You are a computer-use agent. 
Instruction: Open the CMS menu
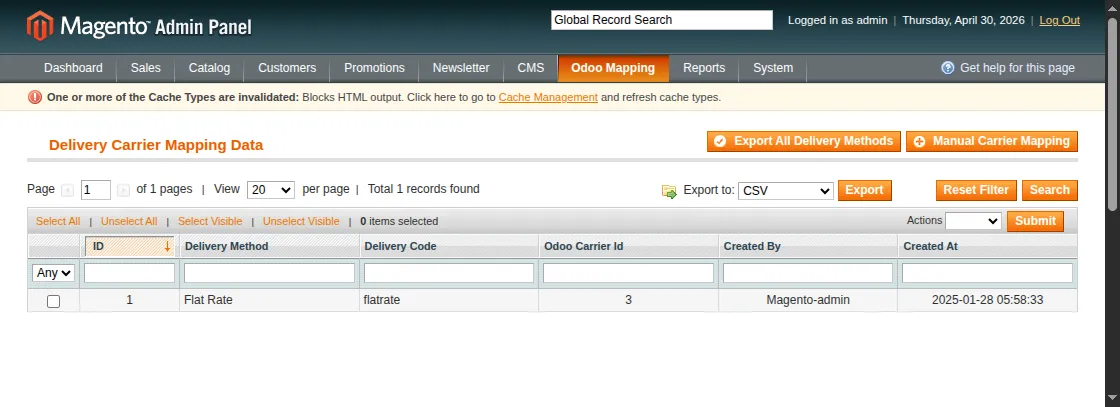(531, 68)
